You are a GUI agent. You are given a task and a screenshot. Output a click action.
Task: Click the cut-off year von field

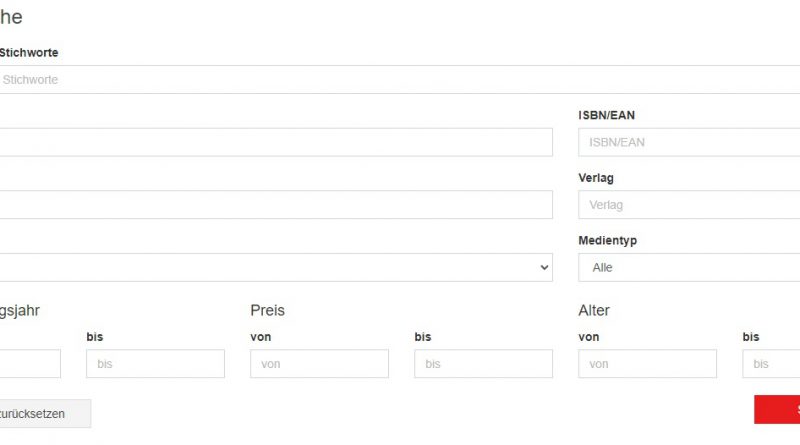pyautogui.click(x=30, y=364)
